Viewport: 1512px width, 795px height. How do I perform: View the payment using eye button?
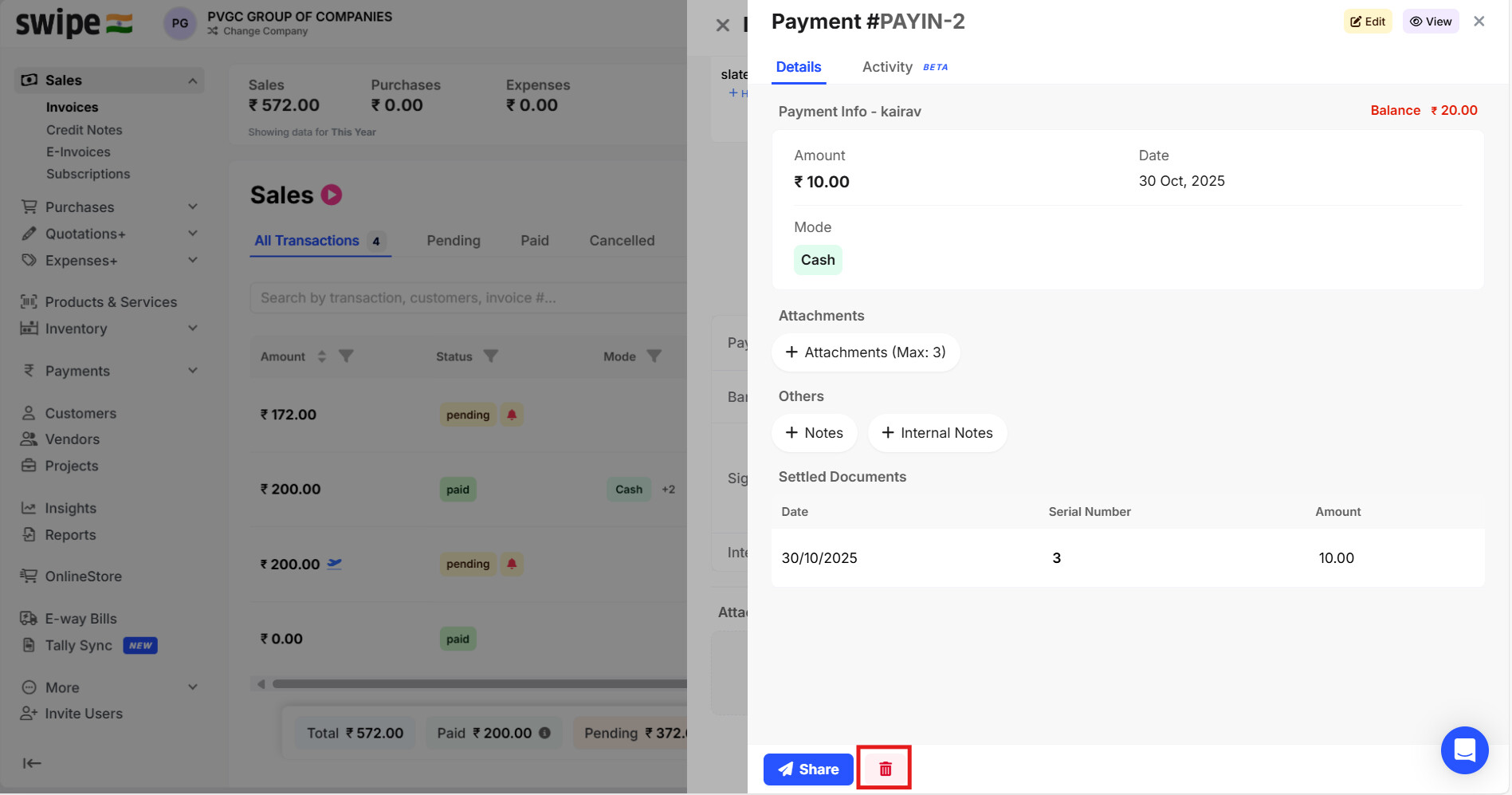tap(1431, 22)
